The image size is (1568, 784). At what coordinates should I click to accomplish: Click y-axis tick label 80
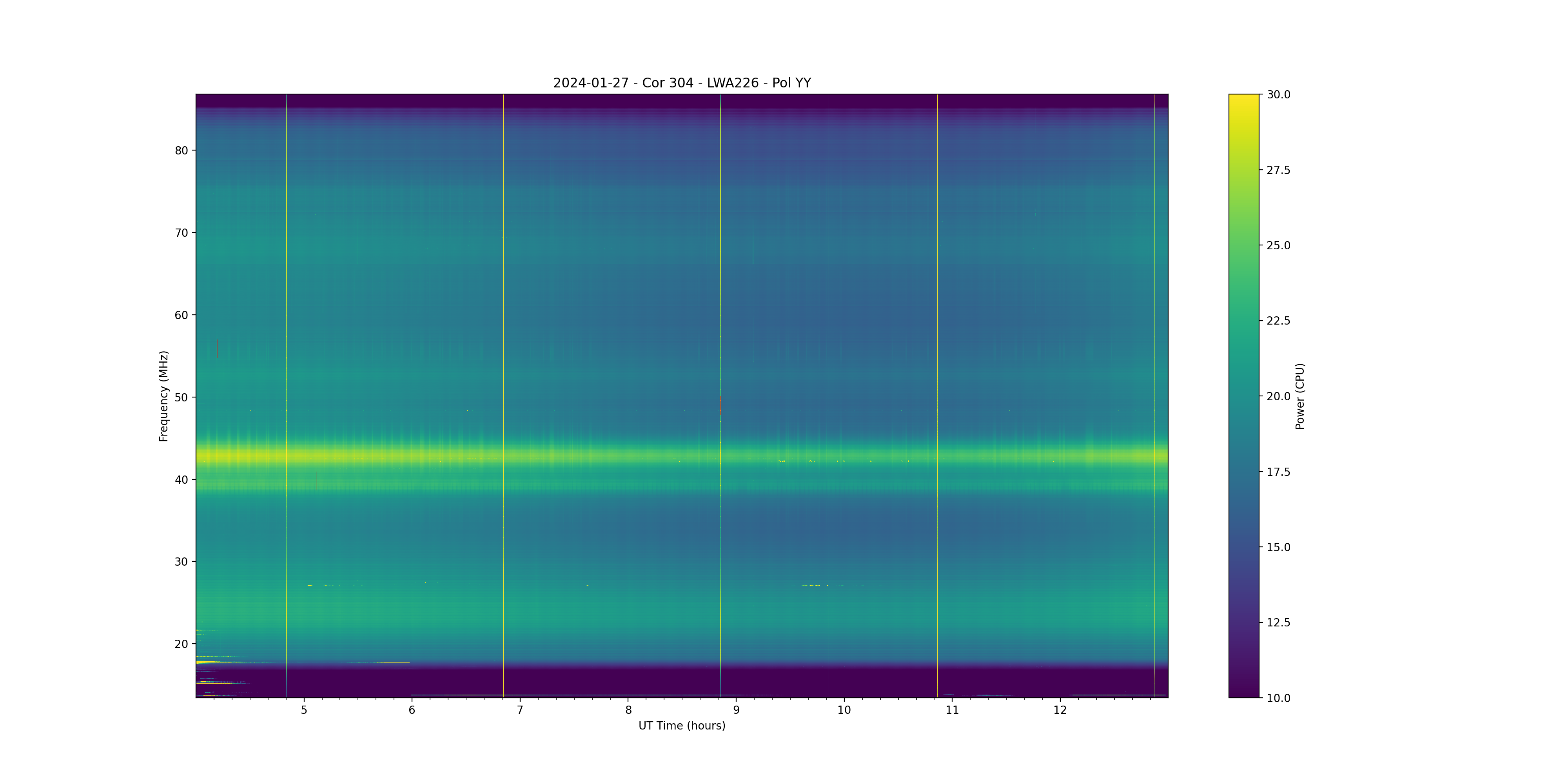click(181, 151)
